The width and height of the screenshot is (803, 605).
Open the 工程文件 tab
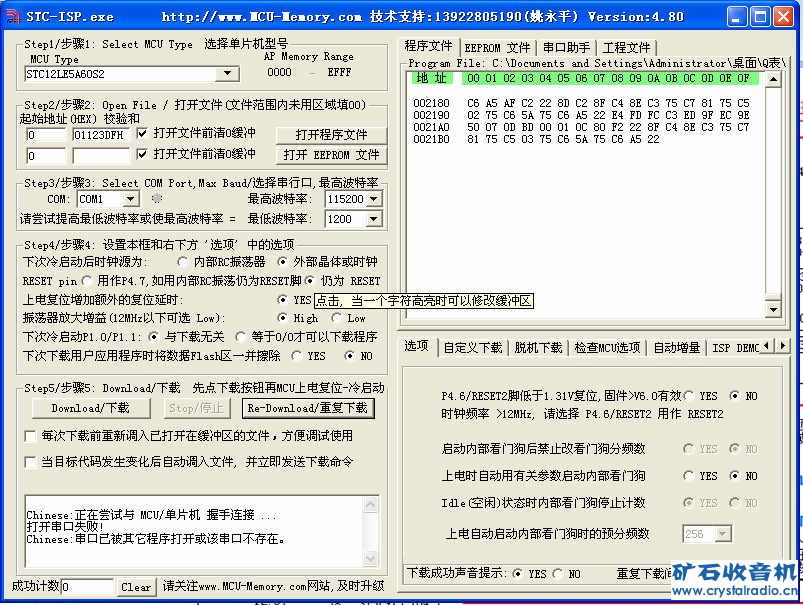(626, 48)
